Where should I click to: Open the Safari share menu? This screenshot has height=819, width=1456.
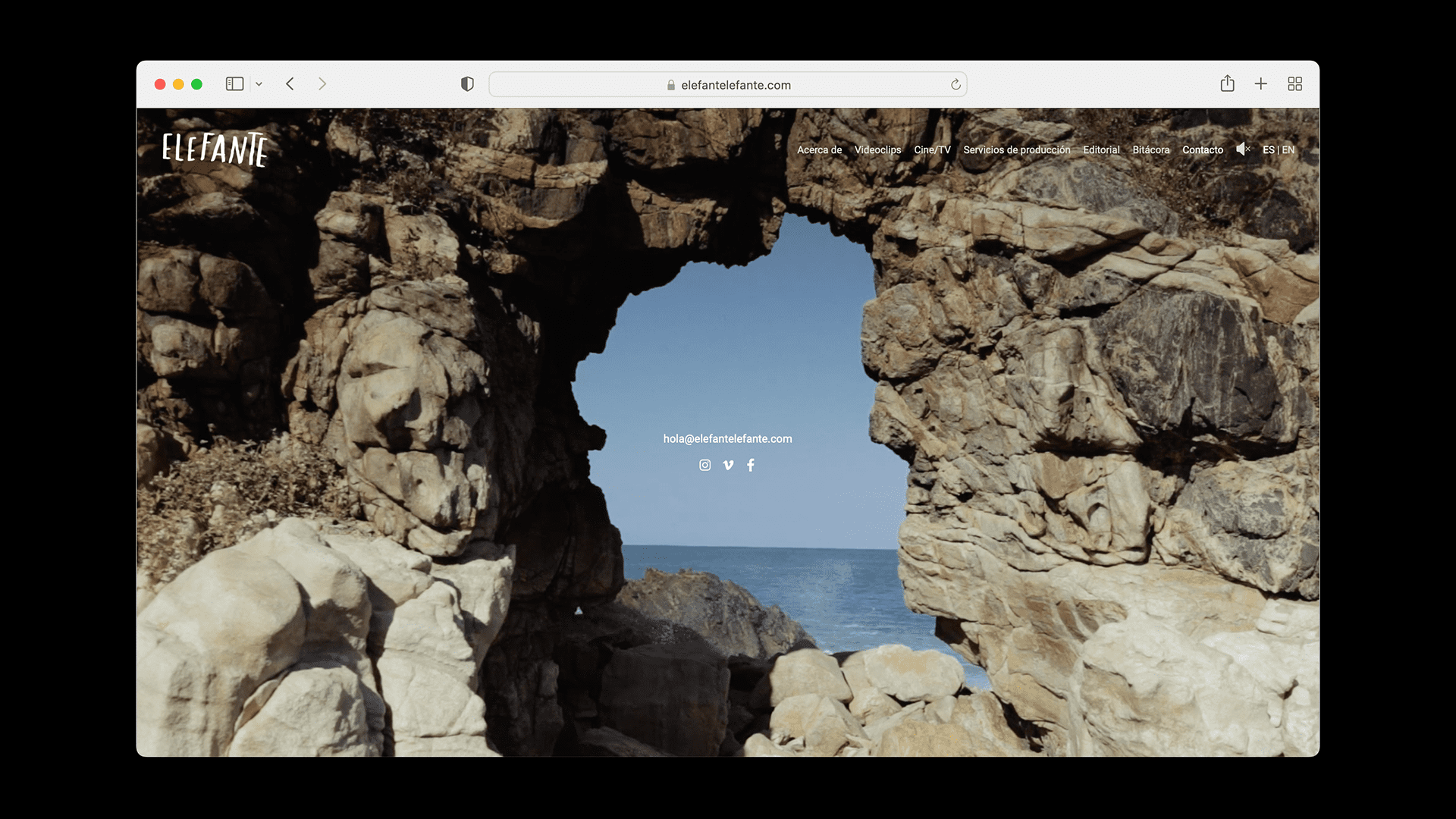click(1228, 83)
